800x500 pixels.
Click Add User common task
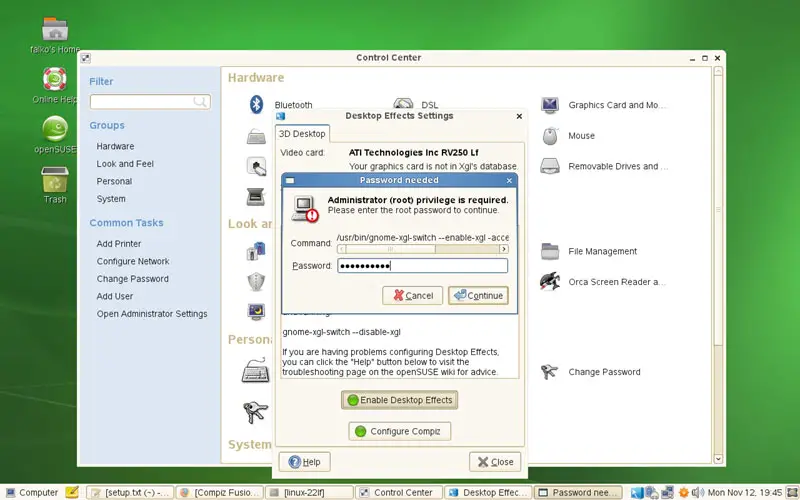pyautogui.click(x=115, y=296)
